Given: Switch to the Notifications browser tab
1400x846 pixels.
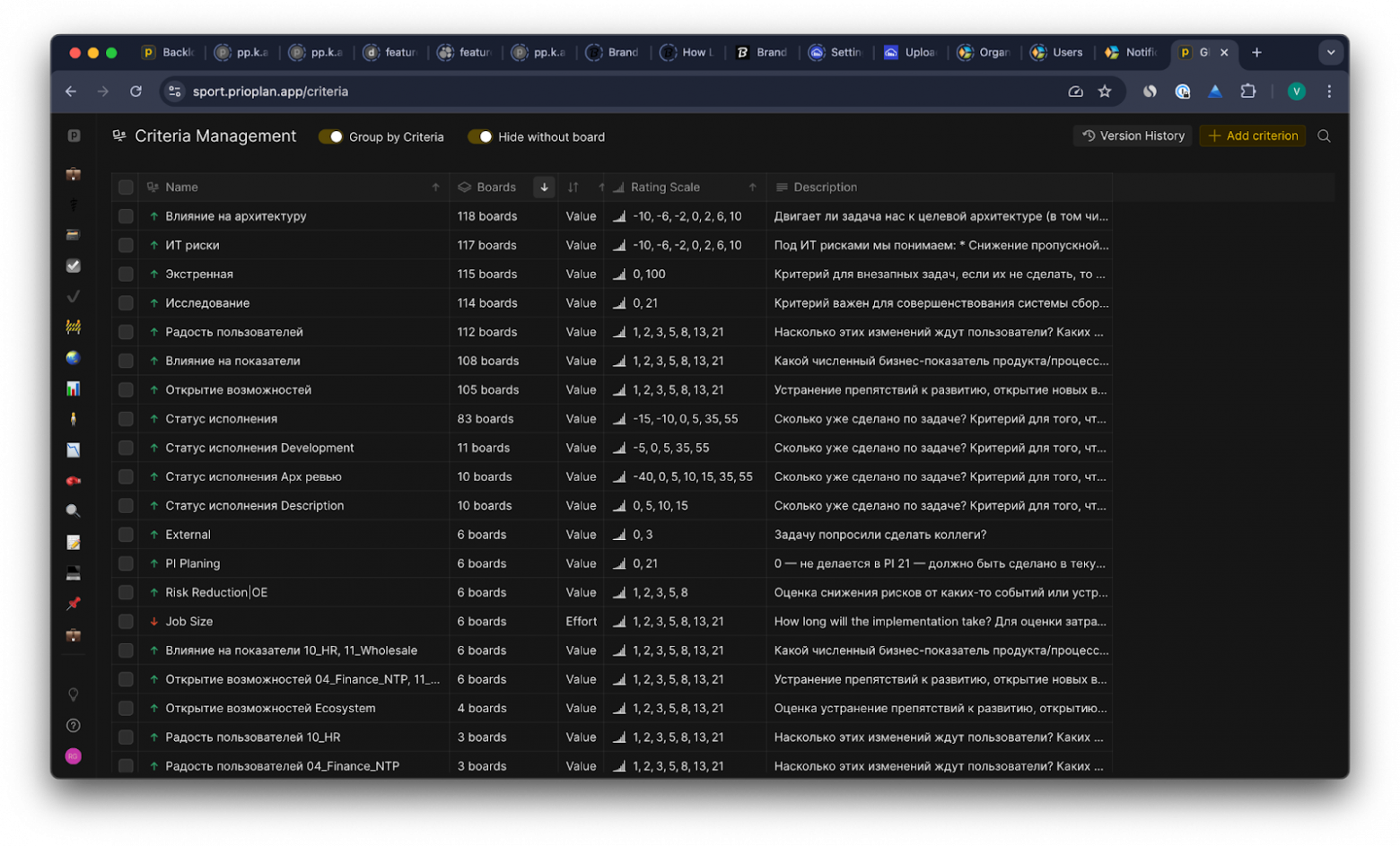Looking at the screenshot, I should [1131, 52].
